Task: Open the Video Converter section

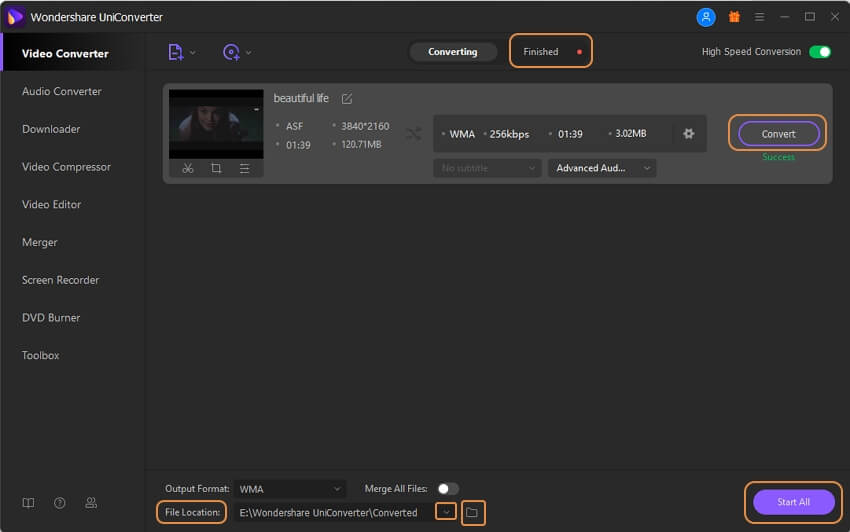Action: 73,54
